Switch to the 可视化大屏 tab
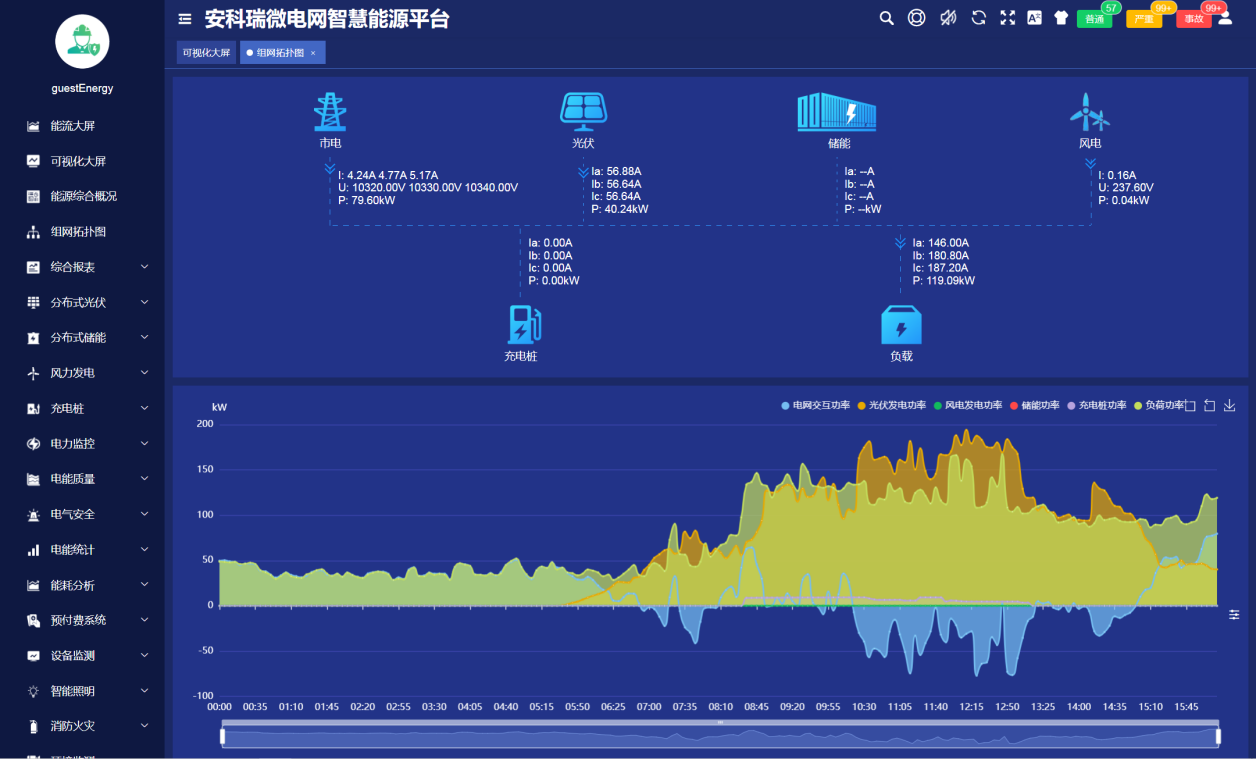Viewport: 1256px width, 759px height. [206, 51]
